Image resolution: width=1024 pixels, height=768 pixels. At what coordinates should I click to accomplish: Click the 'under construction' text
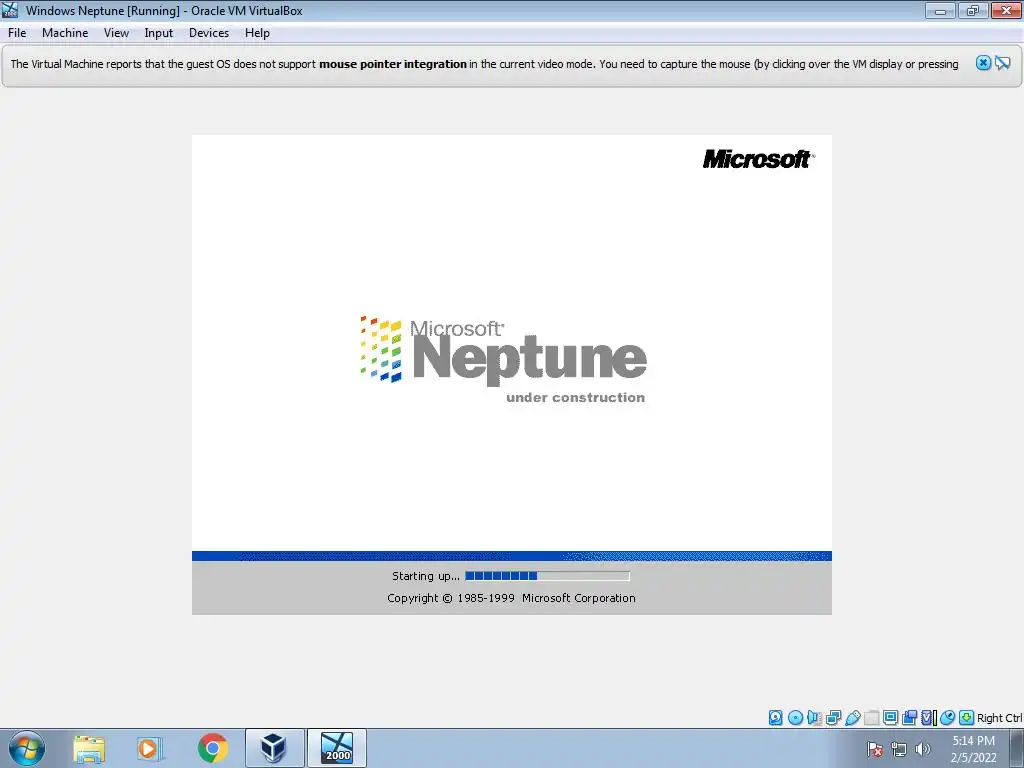(x=575, y=397)
